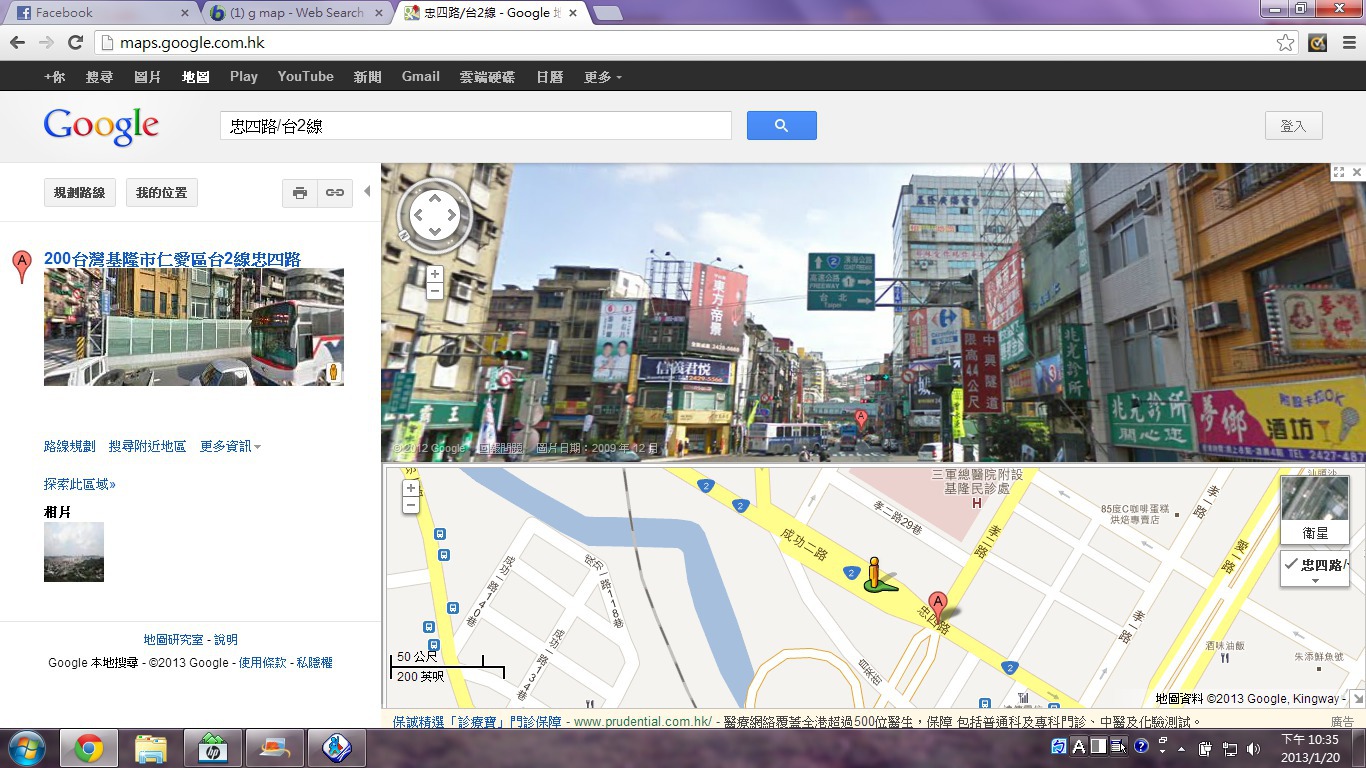Click the 探索此區域 link

pos(80,484)
